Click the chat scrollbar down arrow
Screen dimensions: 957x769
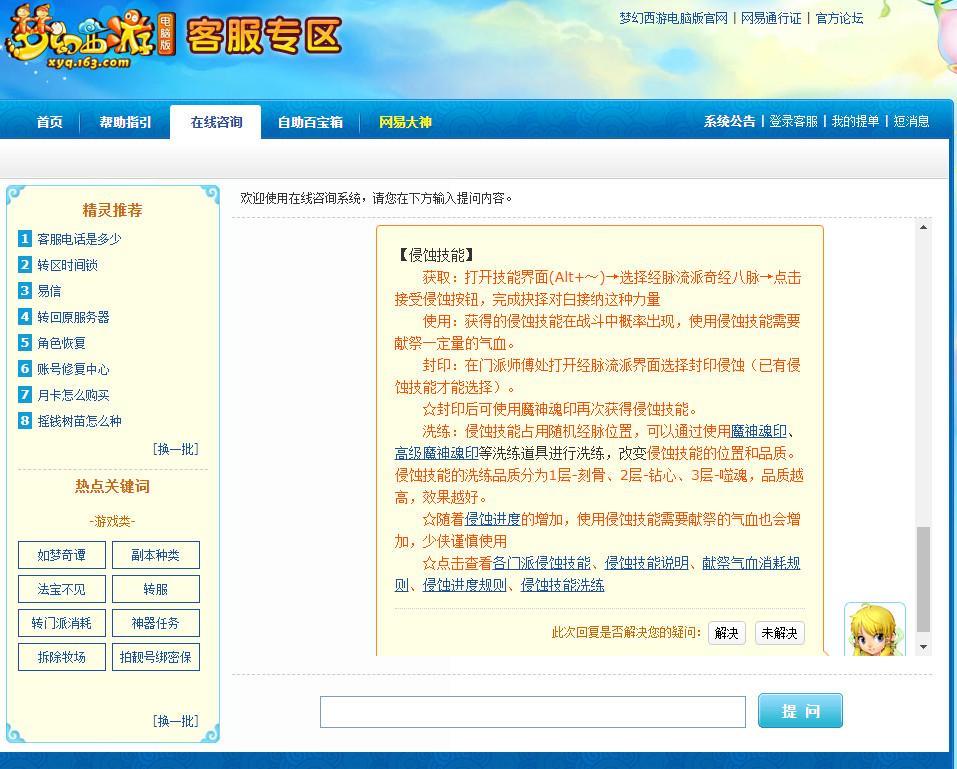point(923,647)
